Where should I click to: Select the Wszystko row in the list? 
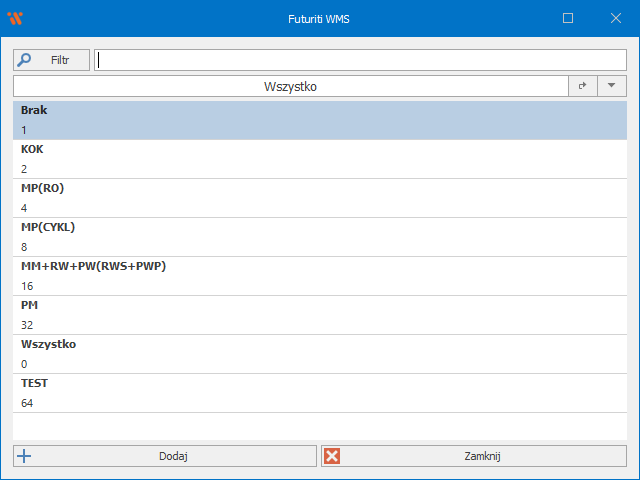(319, 354)
